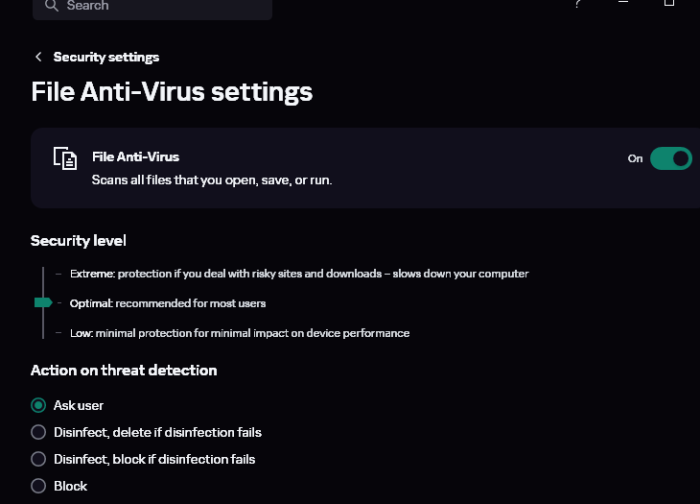Viewport: 700px width, 504px height.
Task: Choose Disinfect, block if disinfection fails
Action: [x=39, y=459]
